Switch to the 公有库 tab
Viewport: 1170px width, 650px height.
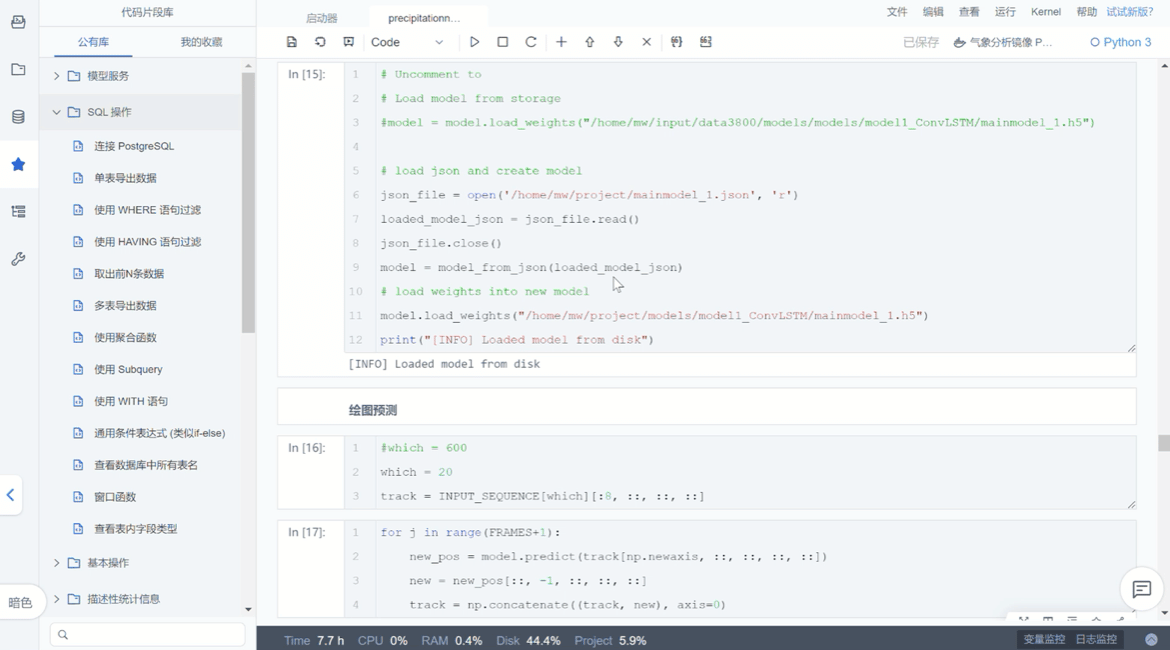pyautogui.click(x=93, y=42)
